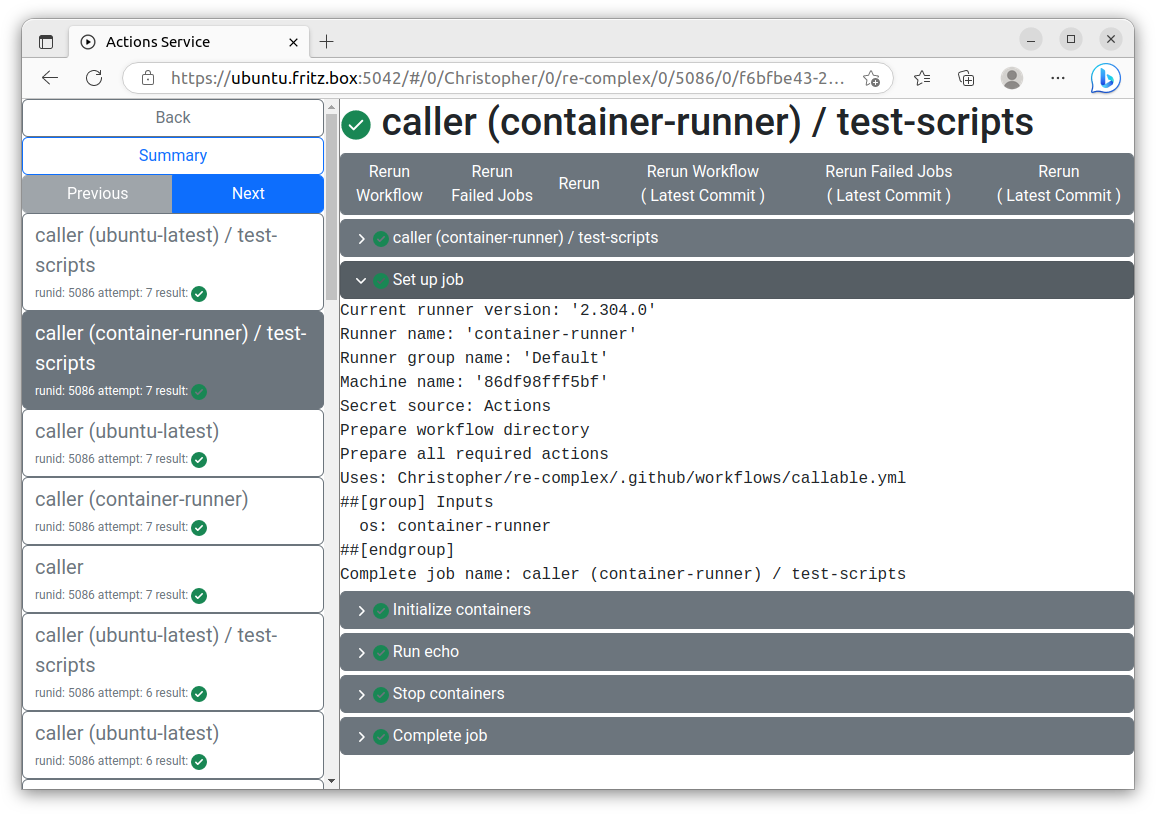Click log line "Current runner version: '2.304.0'"
Screen dimensions: 1156x814
click(498, 310)
